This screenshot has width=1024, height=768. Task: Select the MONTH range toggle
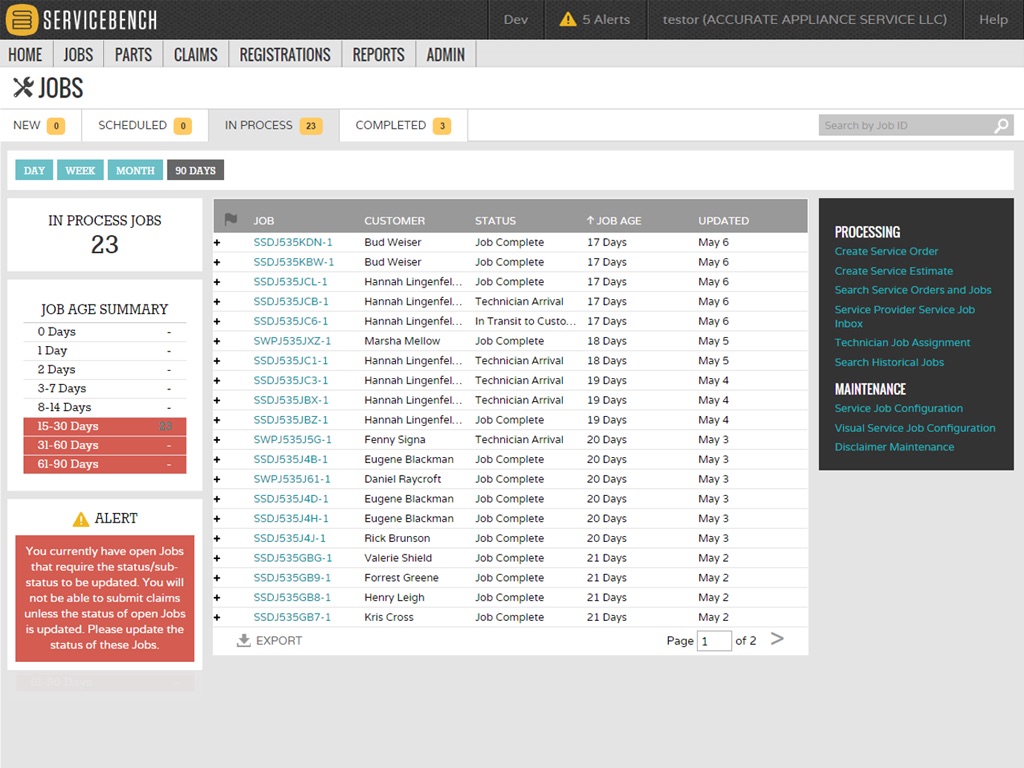point(135,170)
